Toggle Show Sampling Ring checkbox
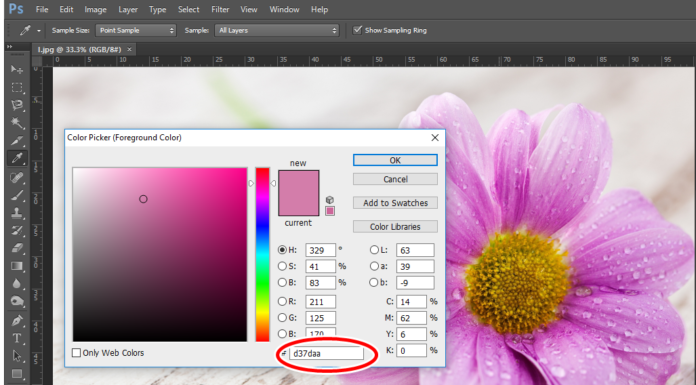The height and width of the screenshot is (385, 696). pyautogui.click(x=357, y=30)
